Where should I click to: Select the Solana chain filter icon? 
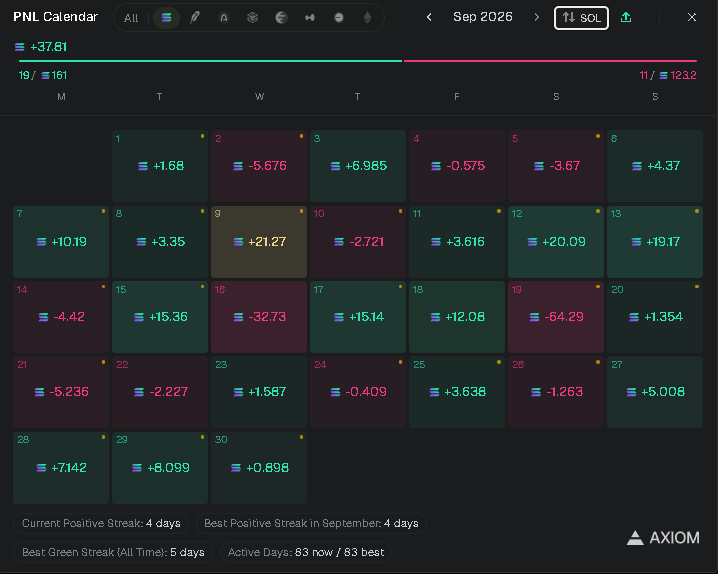pyautogui.click(x=166, y=18)
